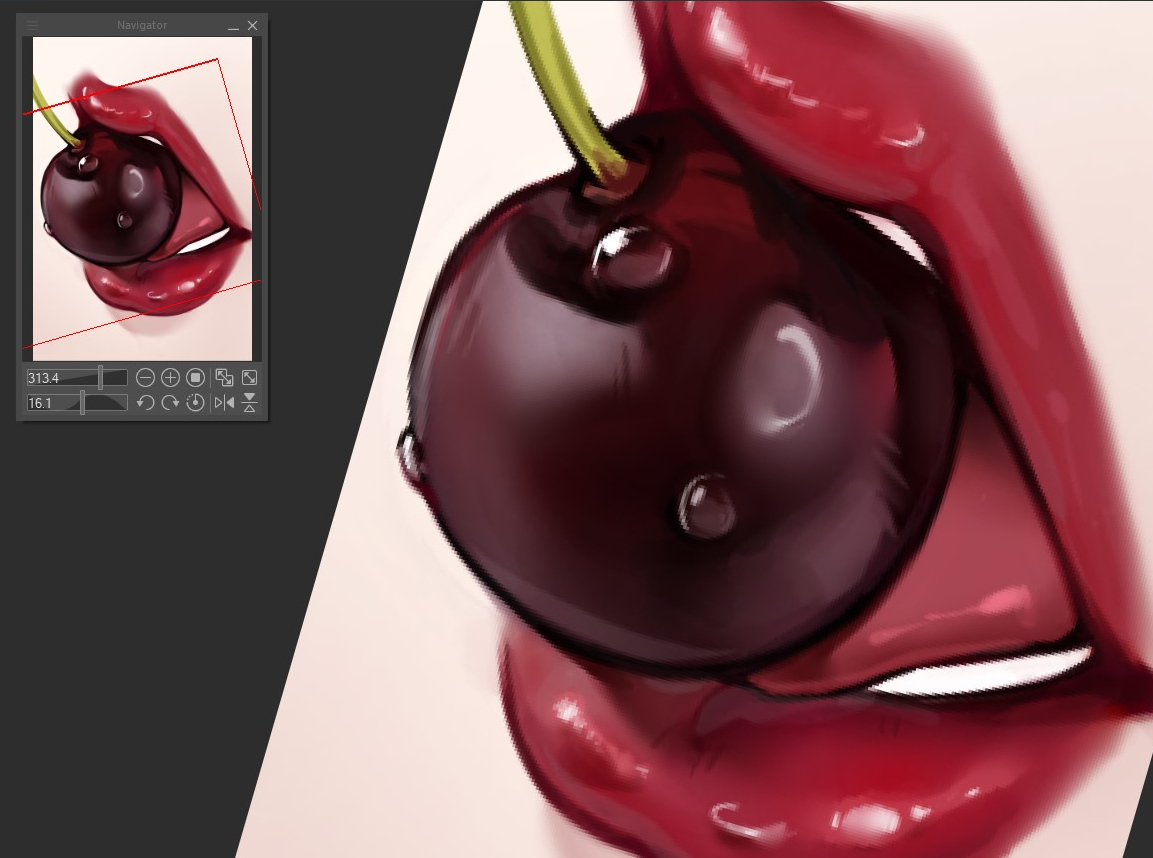This screenshot has width=1153, height=858.
Task: Toggle the horizontal canvas flip
Action: (225, 402)
